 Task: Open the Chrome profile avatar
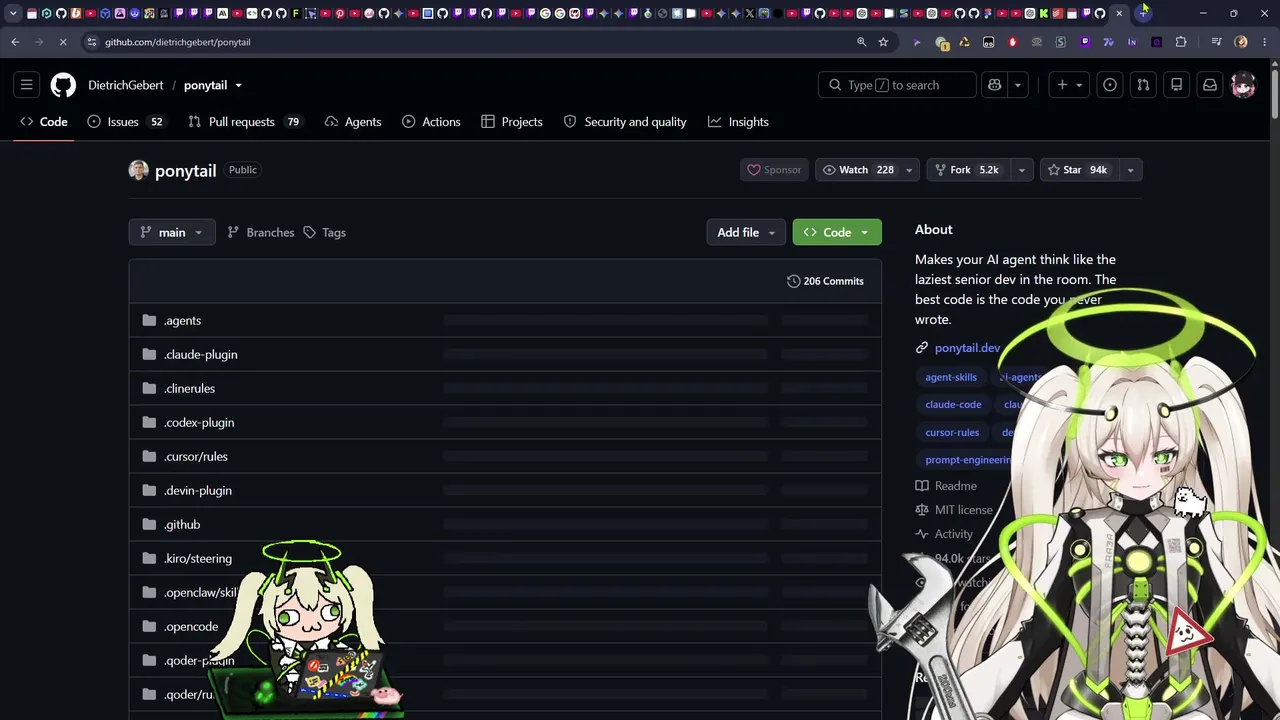[x=1241, y=42]
